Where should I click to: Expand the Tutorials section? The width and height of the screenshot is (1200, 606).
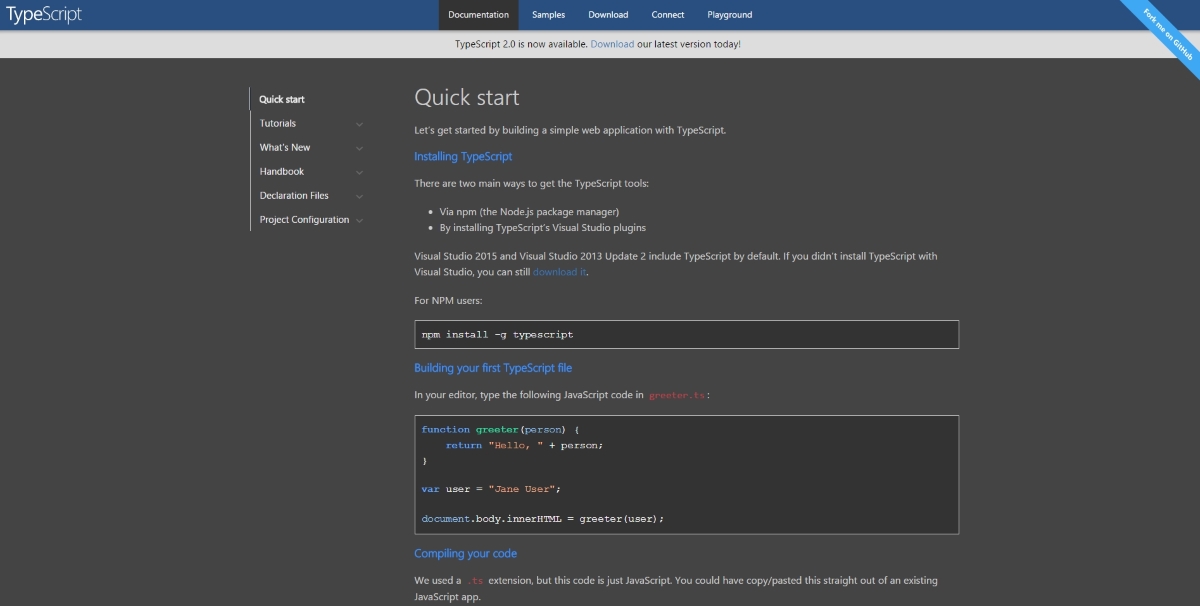[x=277, y=122]
